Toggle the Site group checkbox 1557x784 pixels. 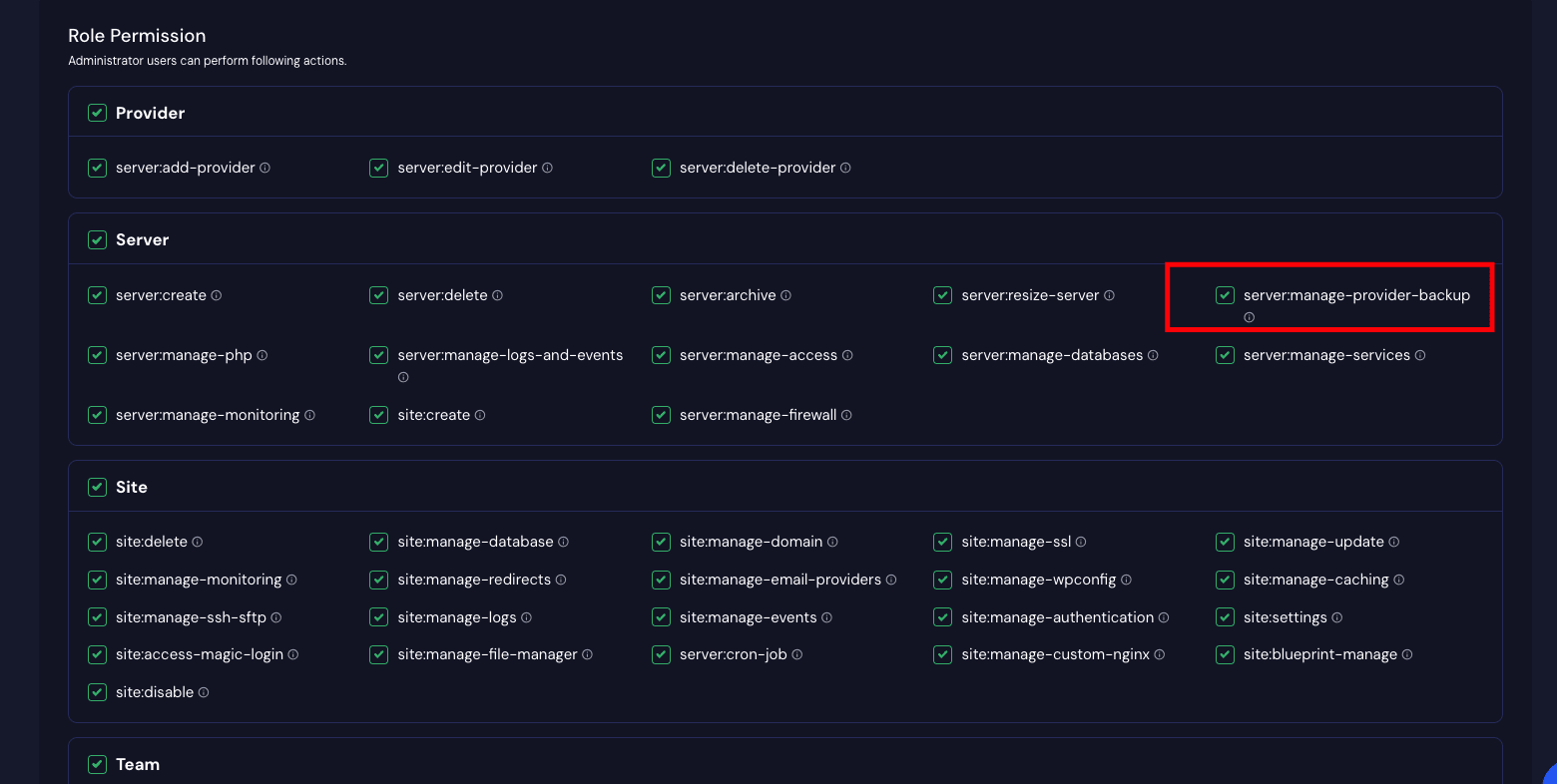click(97, 487)
